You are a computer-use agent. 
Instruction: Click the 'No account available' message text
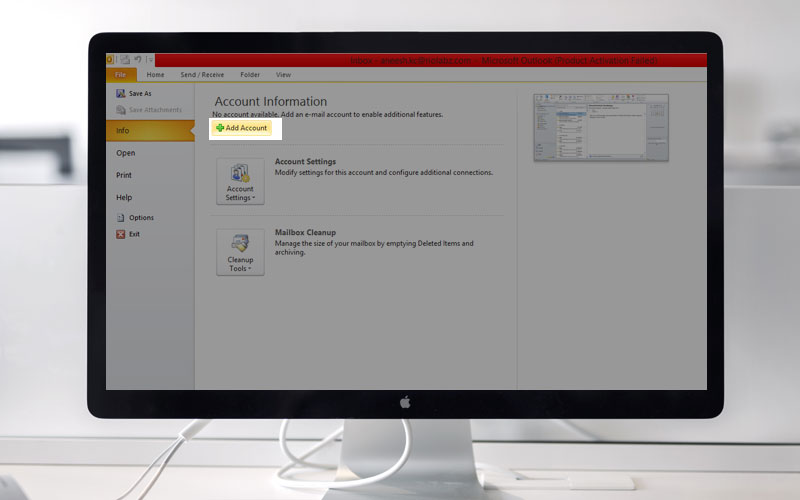click(328, 115)
